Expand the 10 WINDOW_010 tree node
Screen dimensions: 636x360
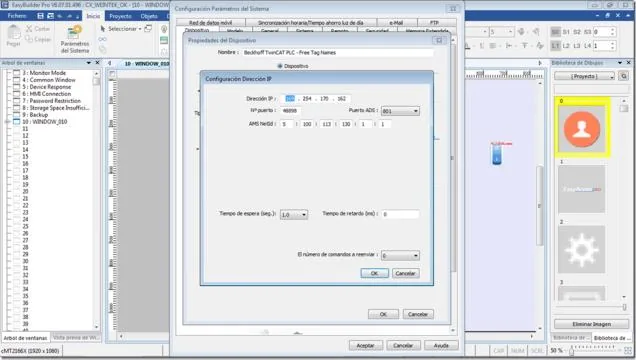7,122
